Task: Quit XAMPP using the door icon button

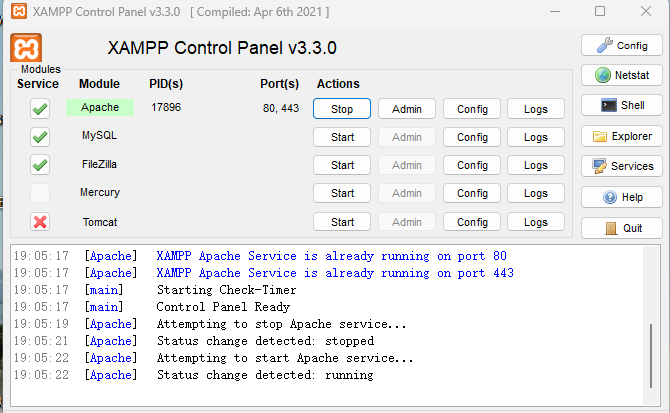Action: [x=622, y=228]
